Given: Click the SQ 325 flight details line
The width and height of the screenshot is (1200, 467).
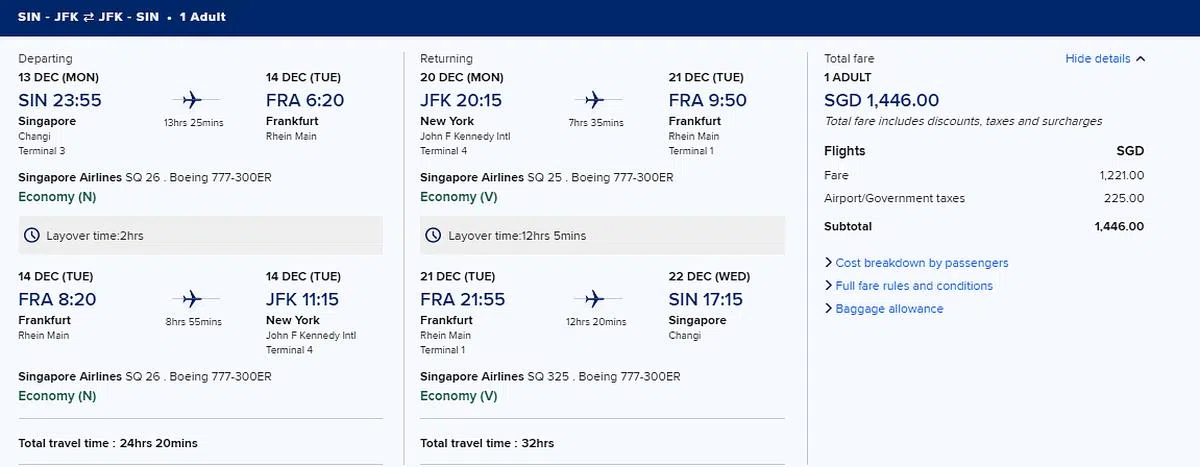Looking at the screenshot, I should pyautogui.click(x=550, y=377).
